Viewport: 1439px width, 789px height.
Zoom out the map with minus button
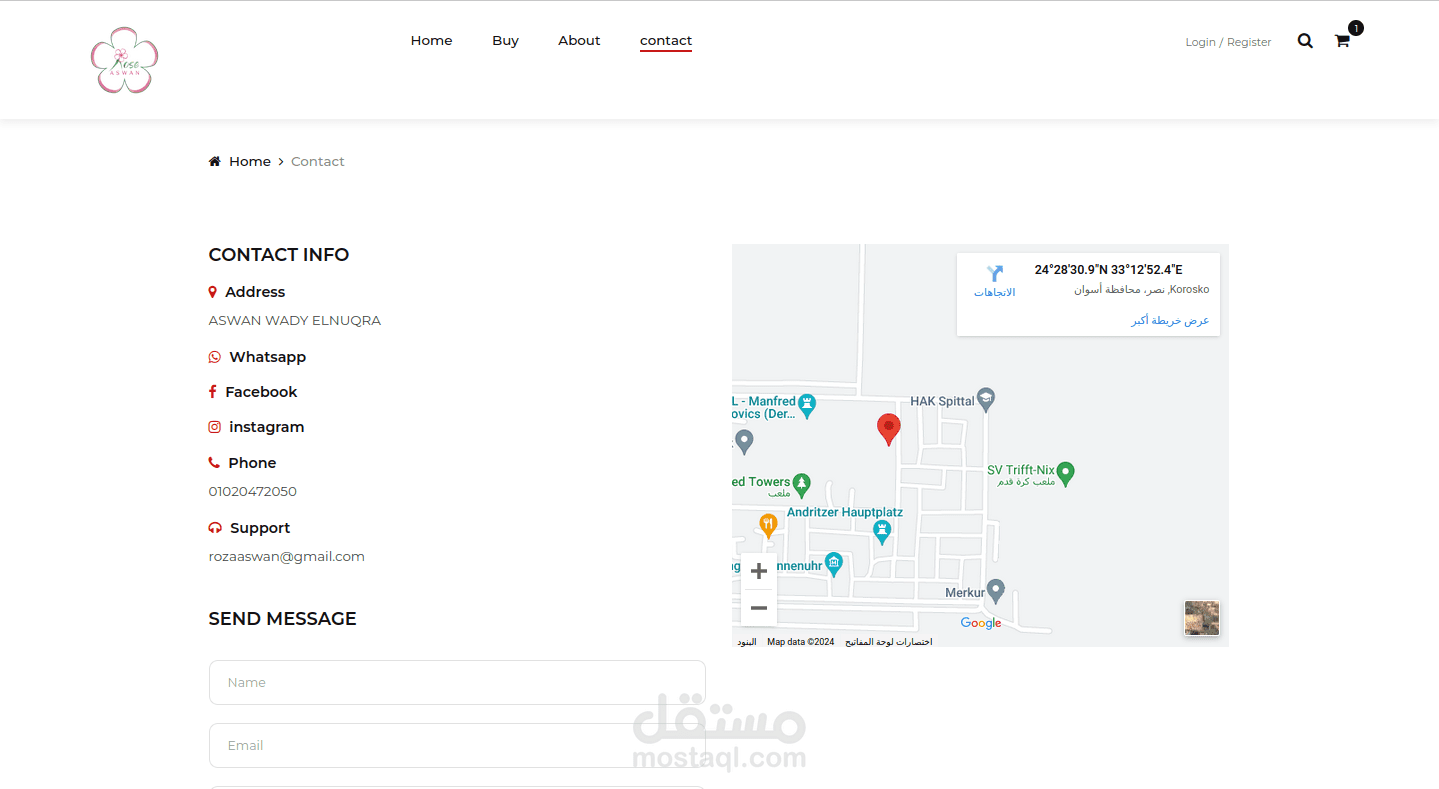(759, 608)
